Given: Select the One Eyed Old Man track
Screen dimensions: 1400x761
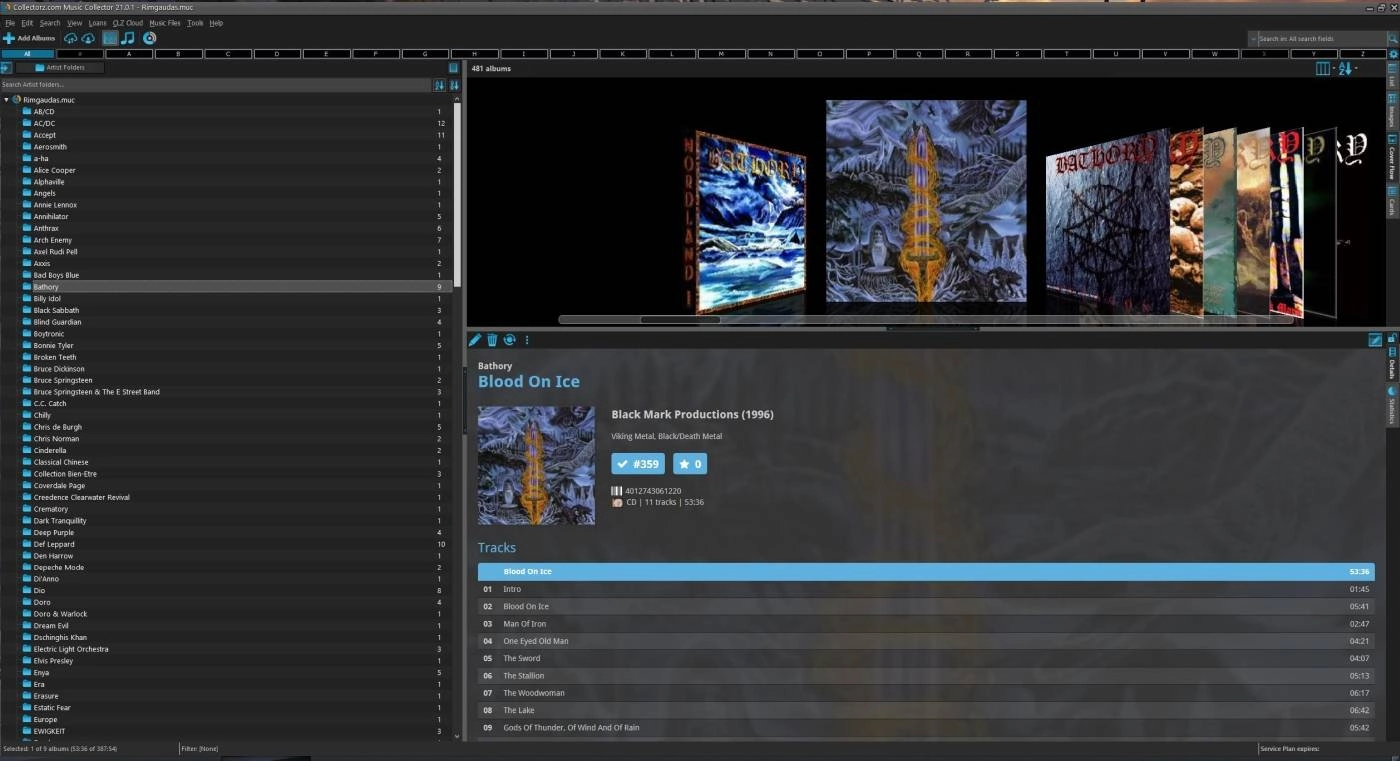Looking at the screenshot, I should pyautogui.click(x=926, y=641).
